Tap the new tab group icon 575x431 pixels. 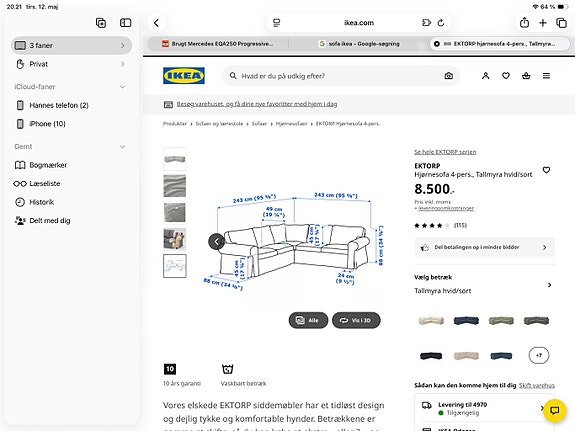click(101, 23)
